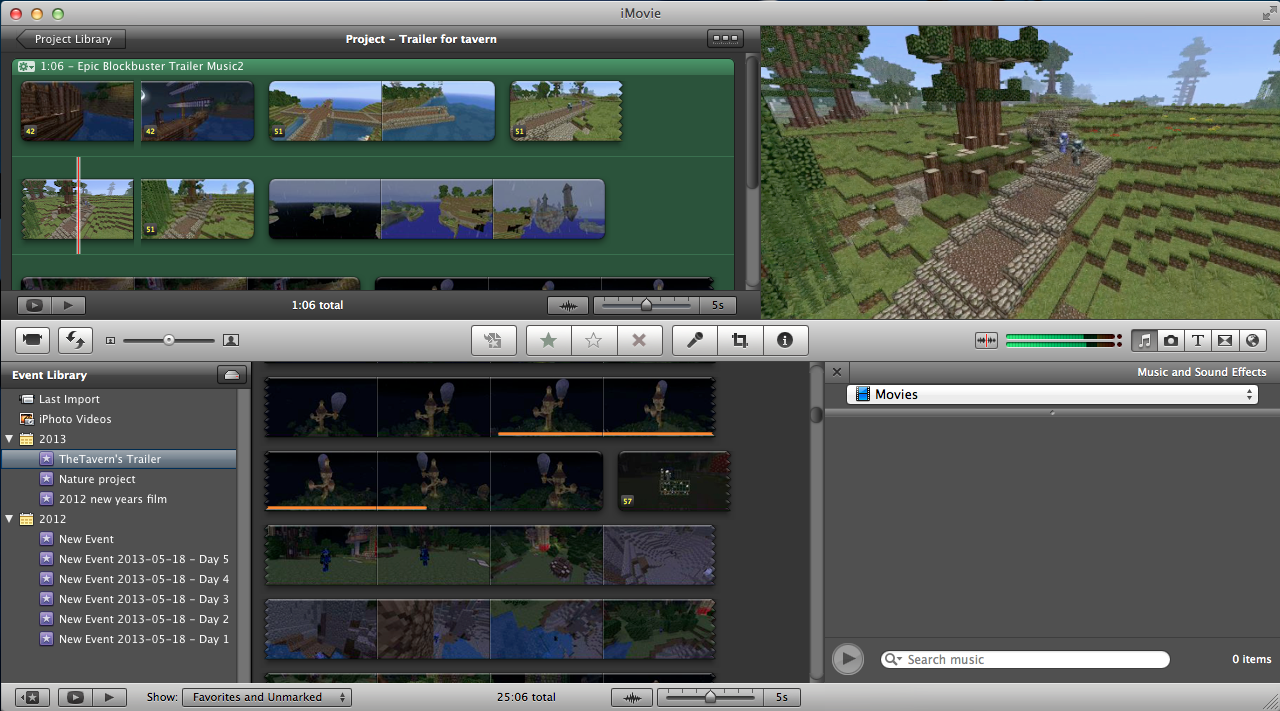The image size is (1280, 711).
Task: Mark selection as favorite with filled star
Action: [548, 340]
